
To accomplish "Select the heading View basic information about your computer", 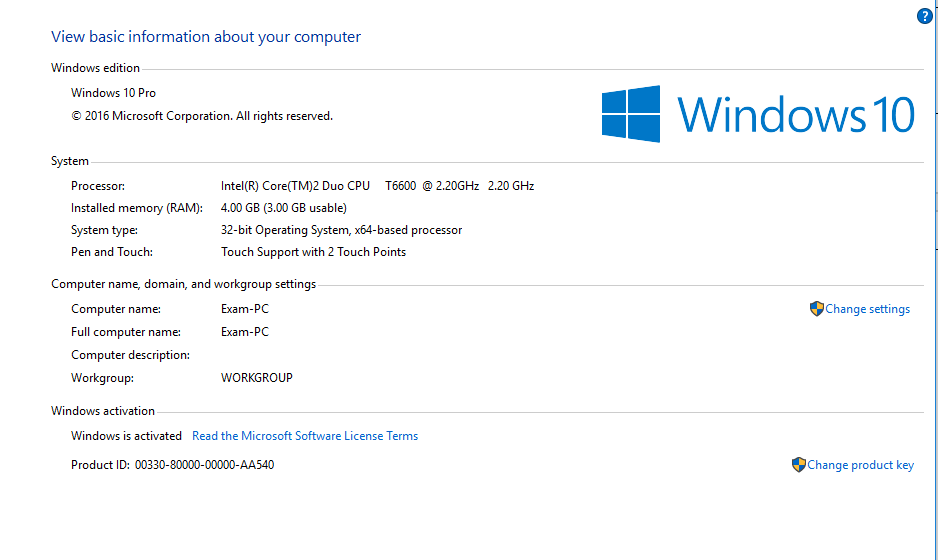I will coord(206,36).
